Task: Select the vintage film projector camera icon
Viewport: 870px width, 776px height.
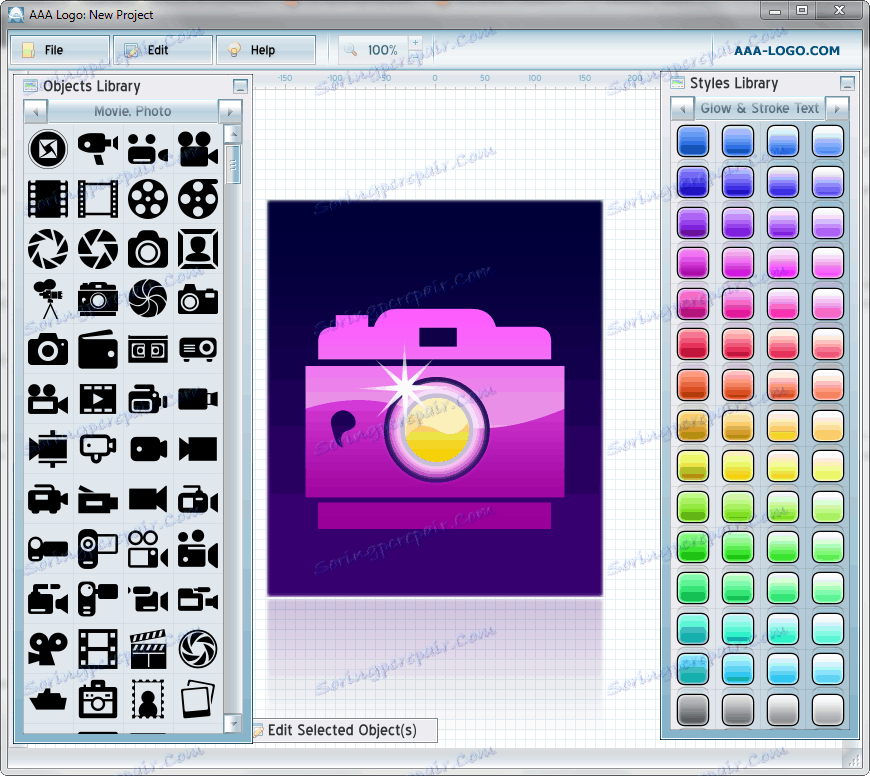Action: click(x=48, y=649)
